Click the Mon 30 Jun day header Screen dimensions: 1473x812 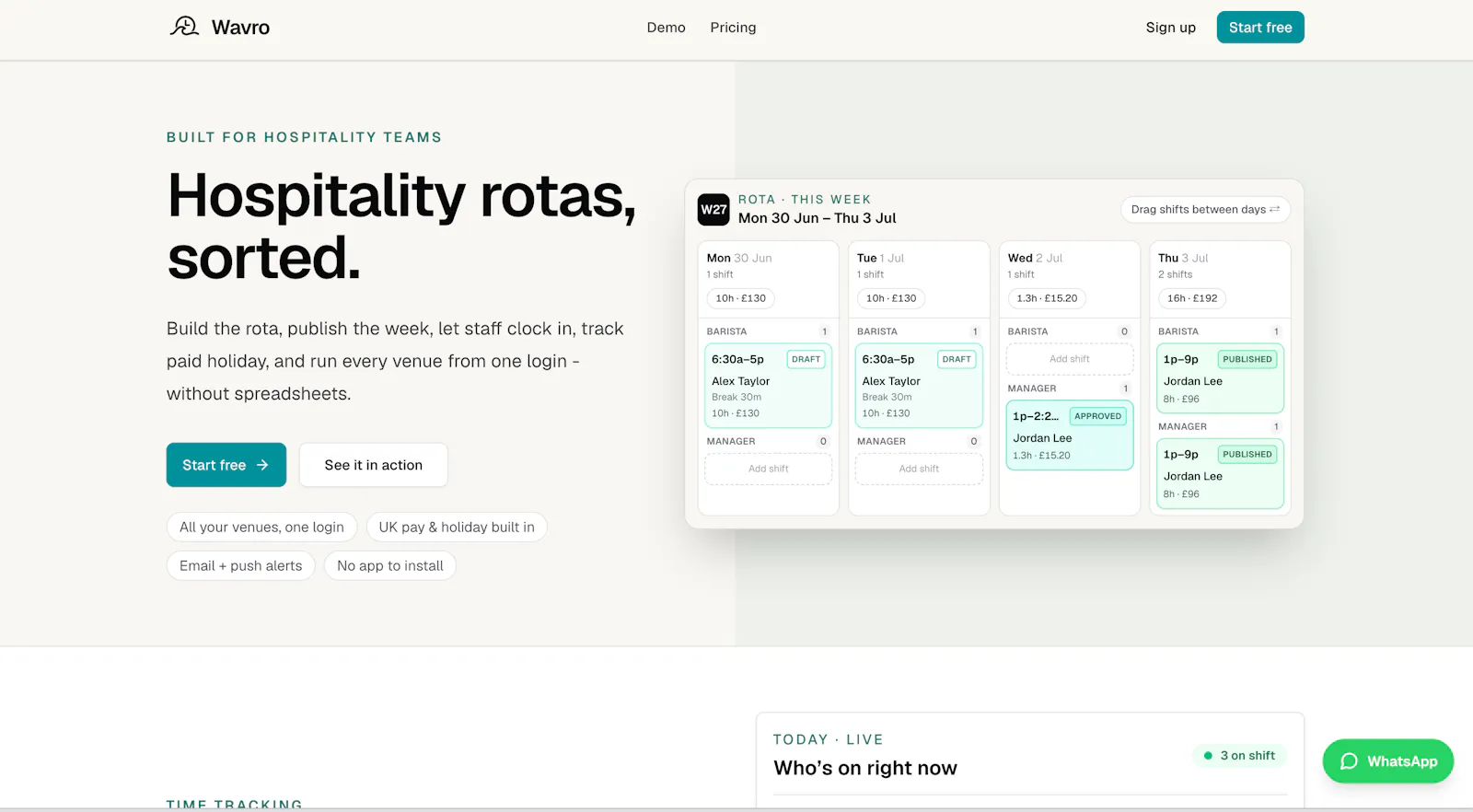click(x=739, y=259)
